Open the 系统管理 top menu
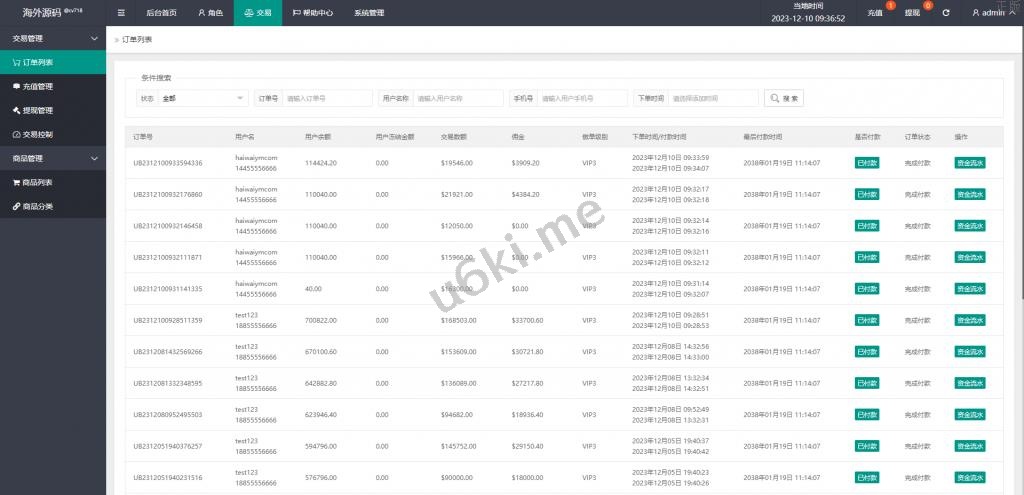Screen dimensions: 1024x495 click(369, 13)
